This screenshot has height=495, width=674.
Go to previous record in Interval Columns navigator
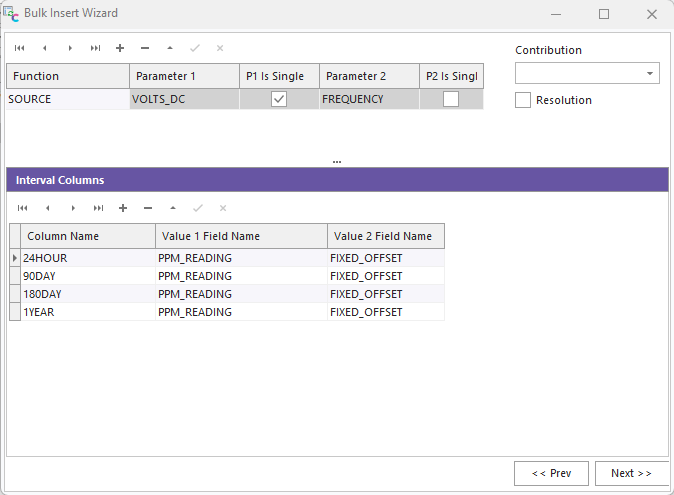46,208
